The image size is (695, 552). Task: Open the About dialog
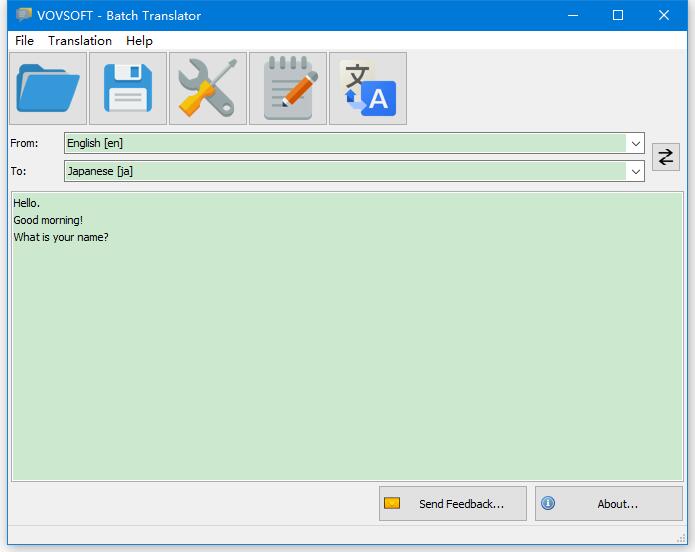609,504
